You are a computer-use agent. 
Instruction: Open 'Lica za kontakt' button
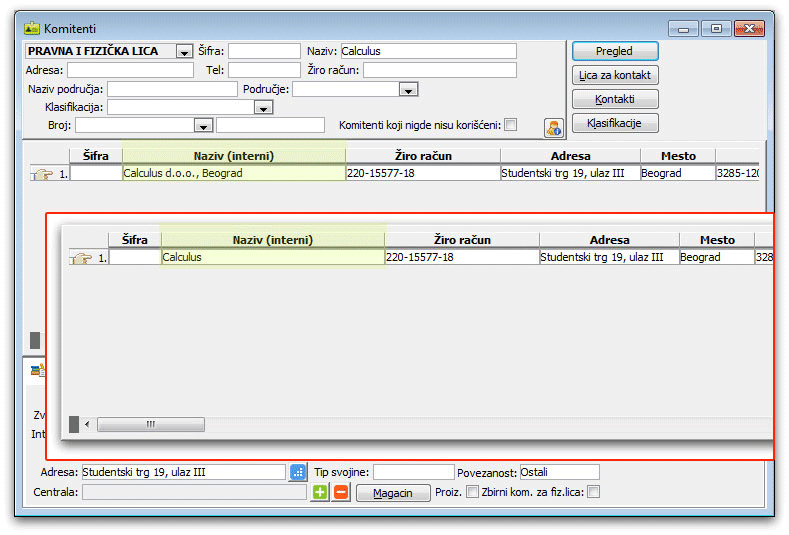(x=615, y=75)
